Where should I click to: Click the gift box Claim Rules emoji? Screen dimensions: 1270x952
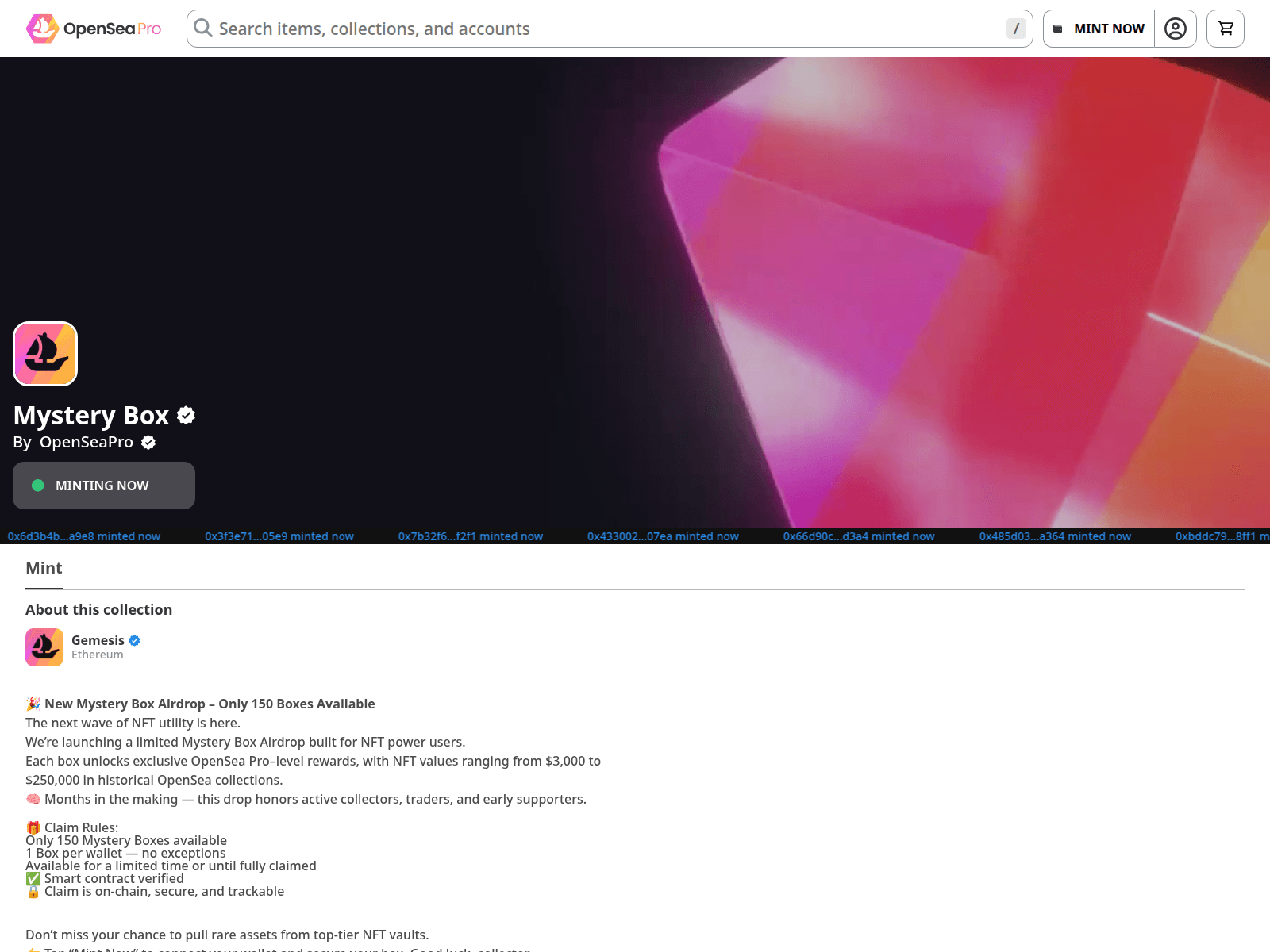33,827
